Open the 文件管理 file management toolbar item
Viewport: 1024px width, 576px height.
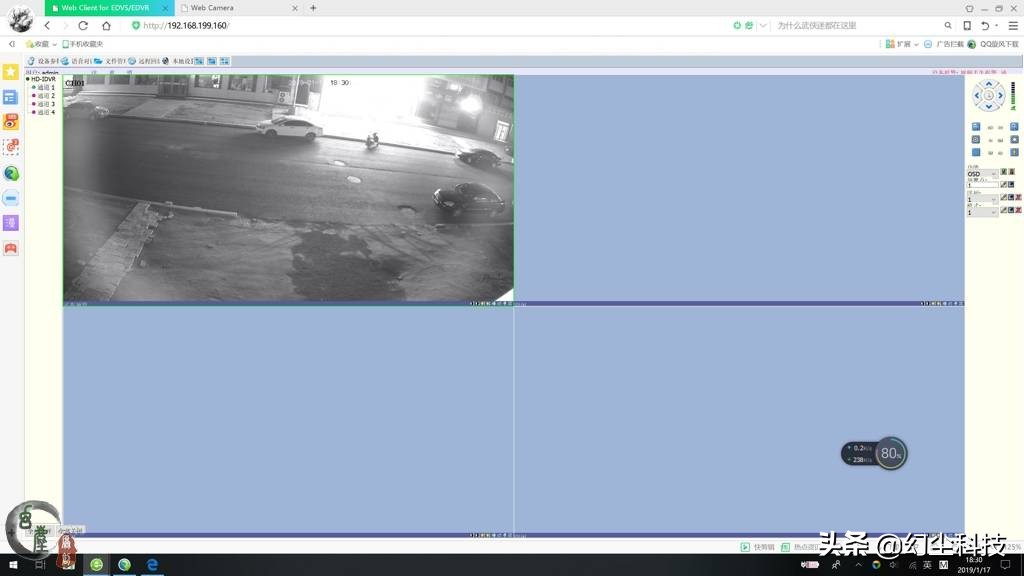point(110,61)
